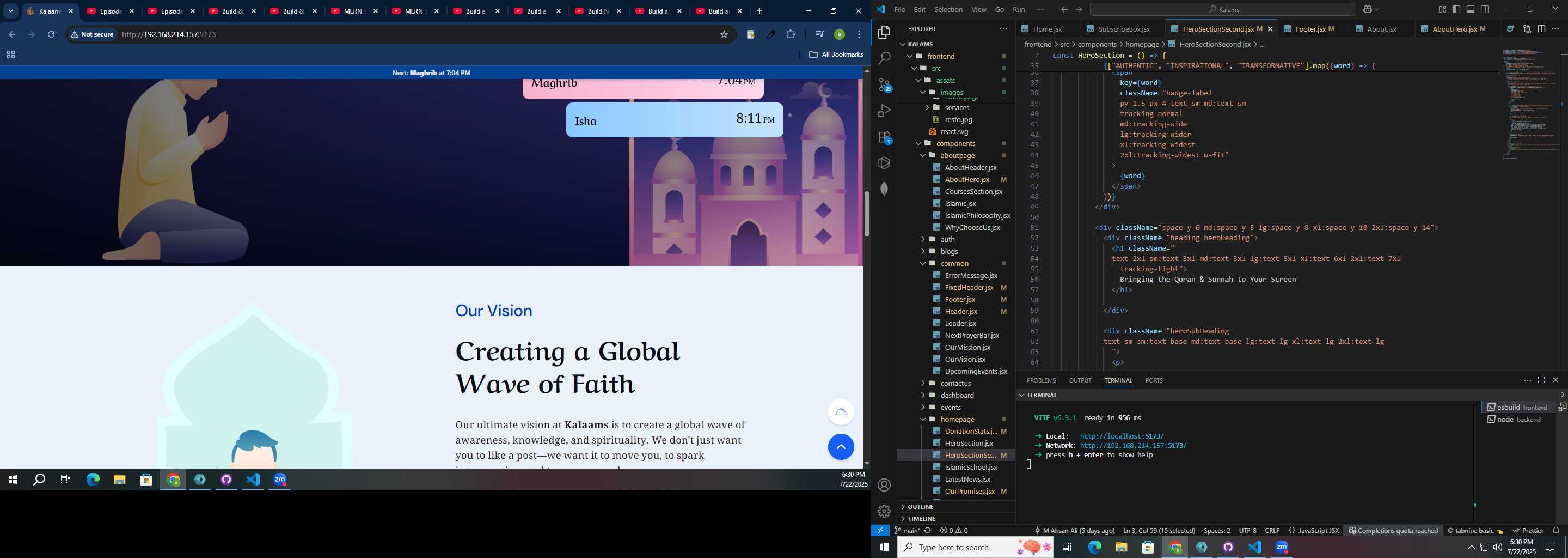Bookmark this page with the star
The image size is (1568, 558).
pos(724,35)
